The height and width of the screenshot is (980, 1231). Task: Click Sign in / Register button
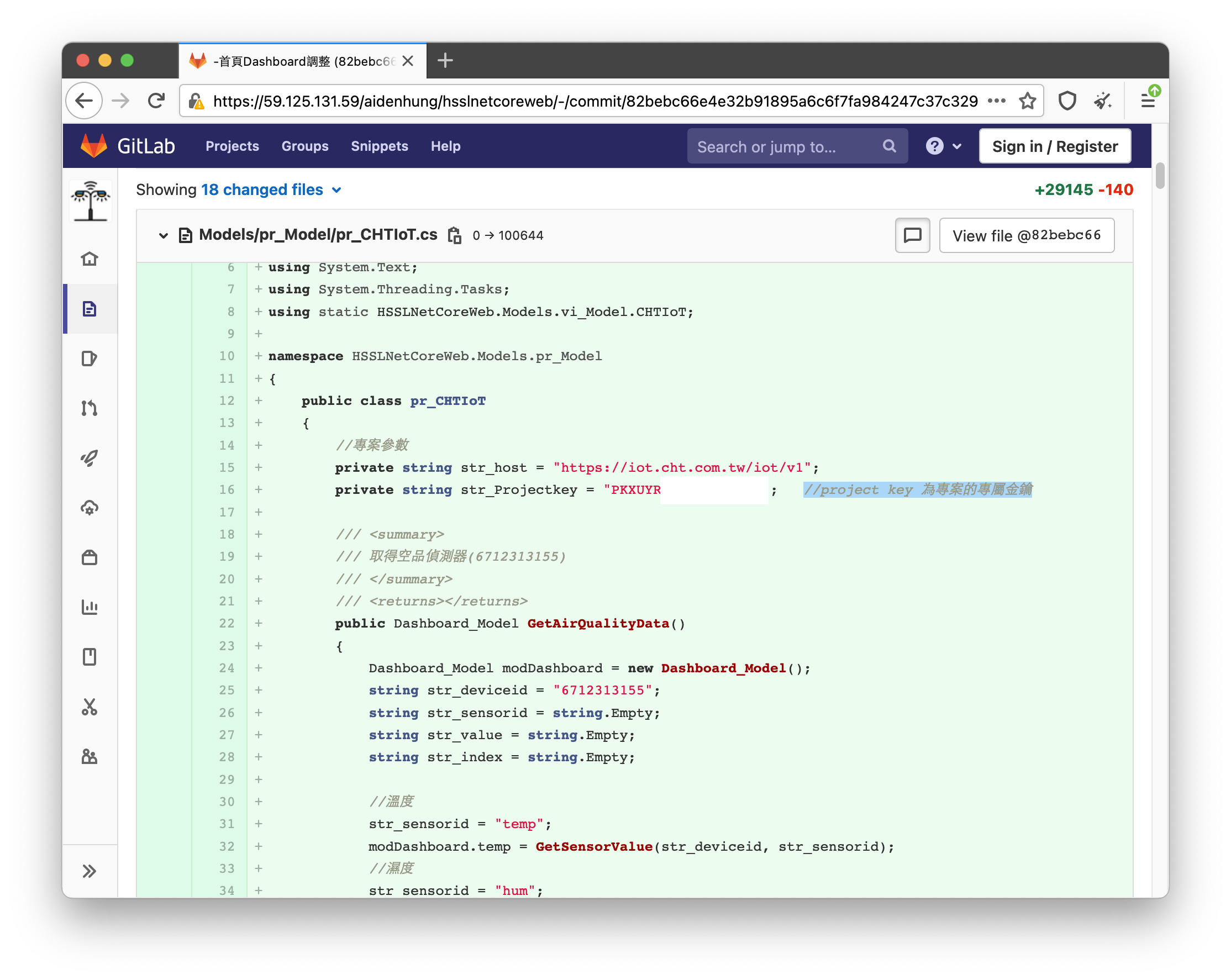[x=1055, y=146]
